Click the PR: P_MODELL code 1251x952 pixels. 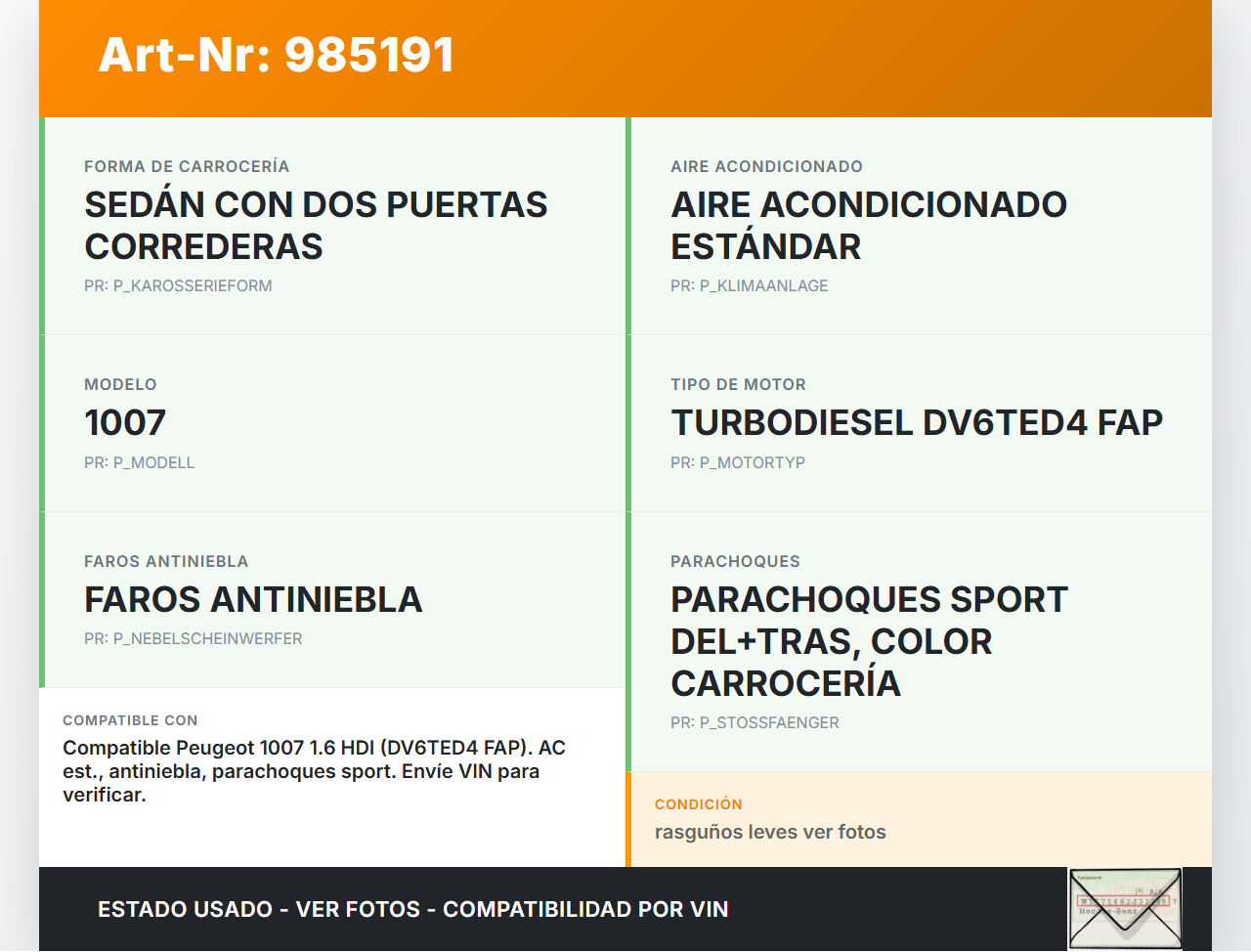139,463
